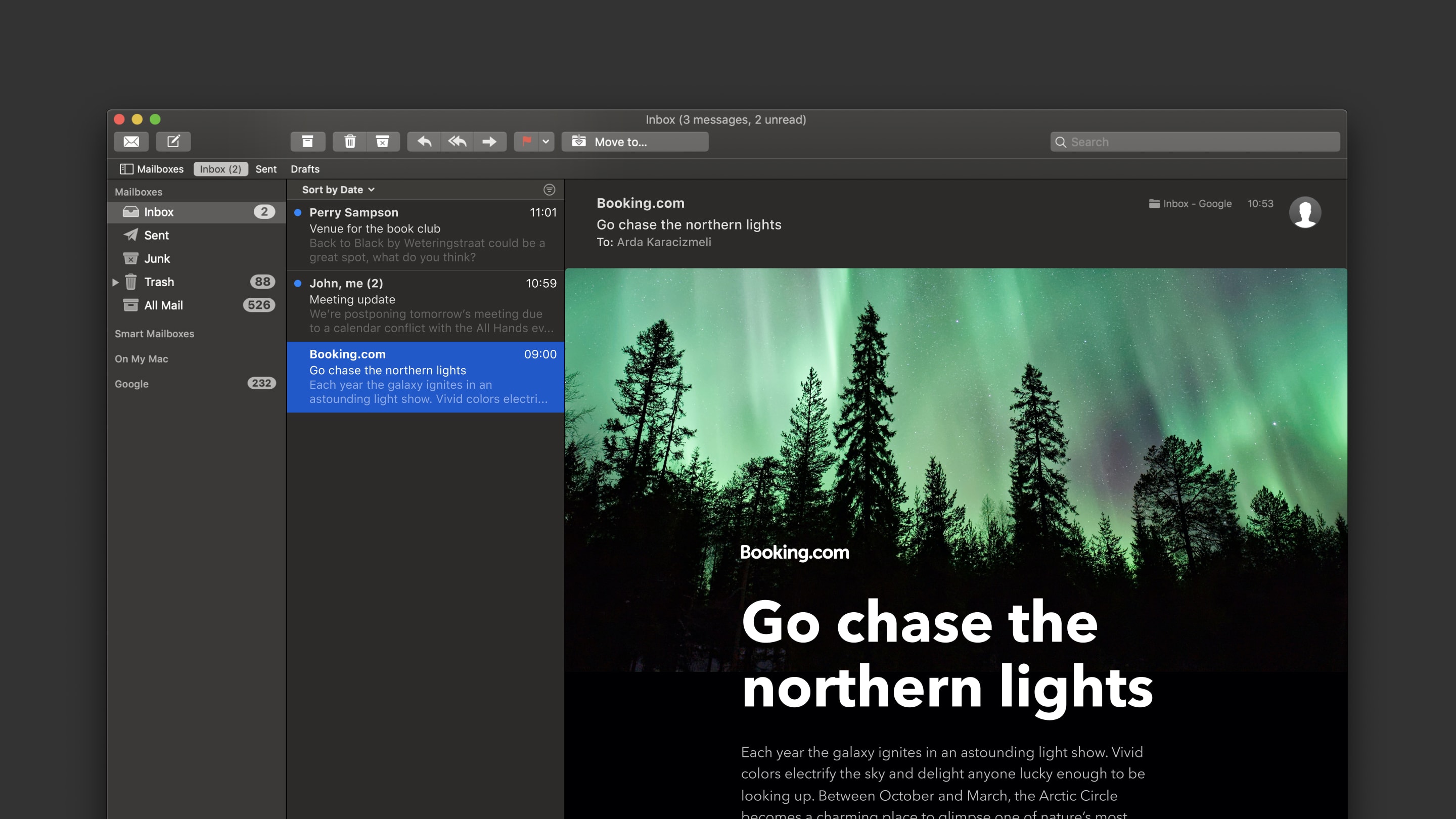The image size is (1456, 819).
Task: Click the All Mail count 526
Action: 259,305
